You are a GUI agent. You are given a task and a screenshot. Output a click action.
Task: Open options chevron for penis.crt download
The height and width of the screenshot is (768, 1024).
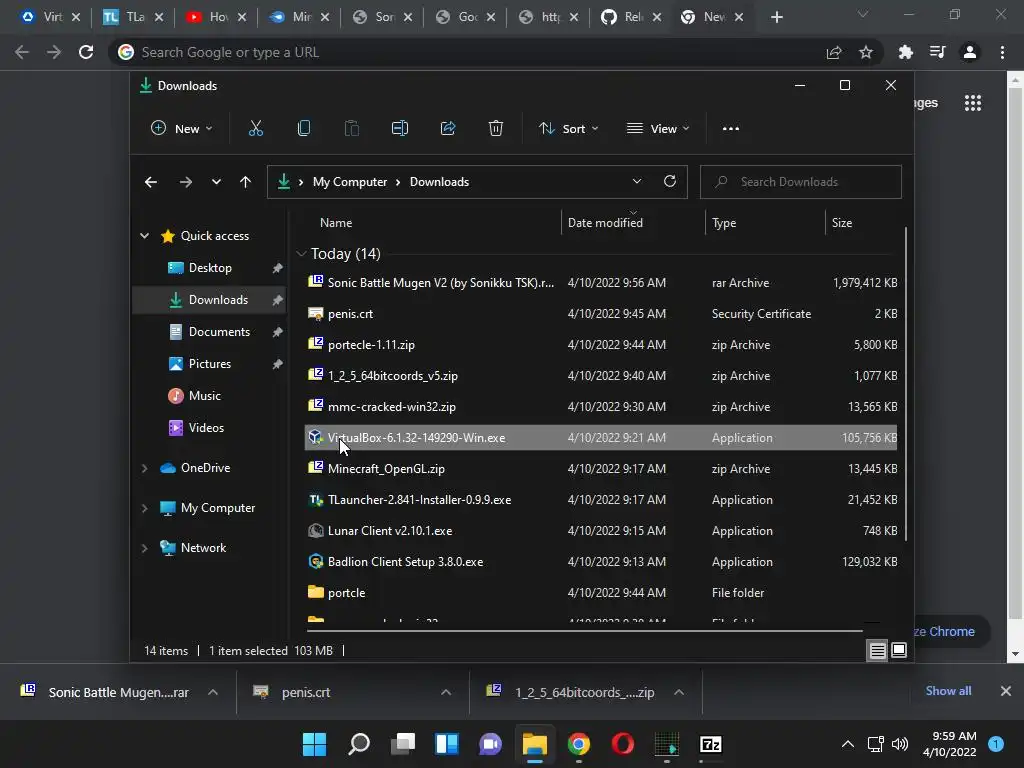click(446, 692)
